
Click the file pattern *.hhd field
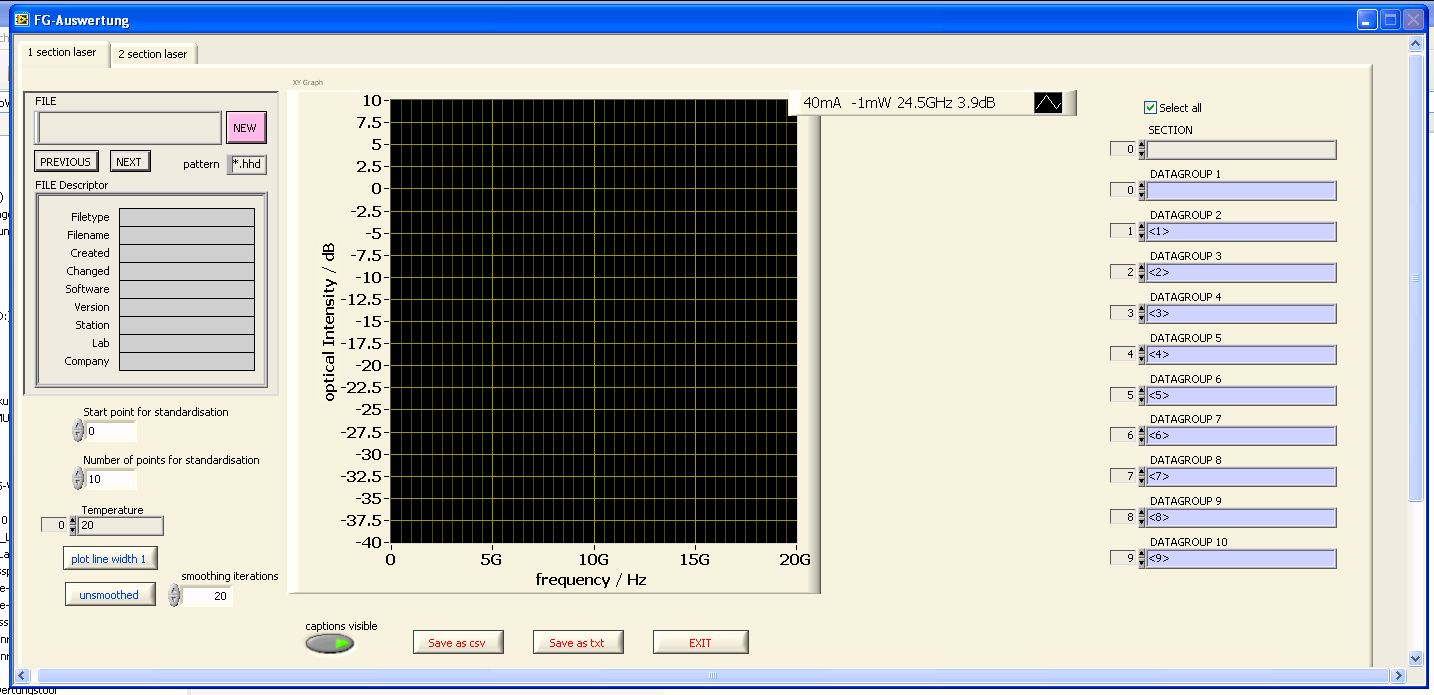(x=247, y=164)
